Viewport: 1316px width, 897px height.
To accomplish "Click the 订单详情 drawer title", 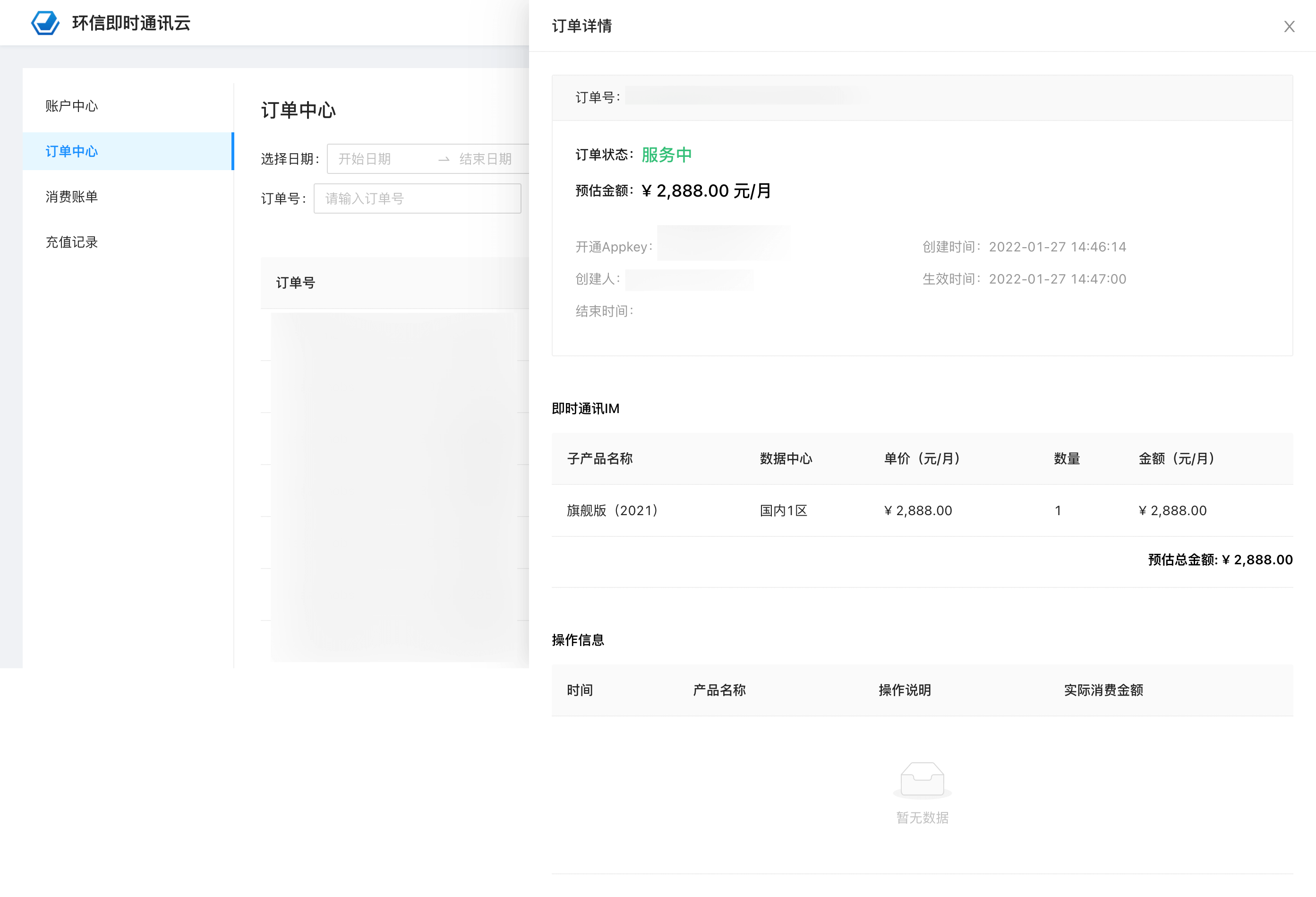I will coord(581,26).
